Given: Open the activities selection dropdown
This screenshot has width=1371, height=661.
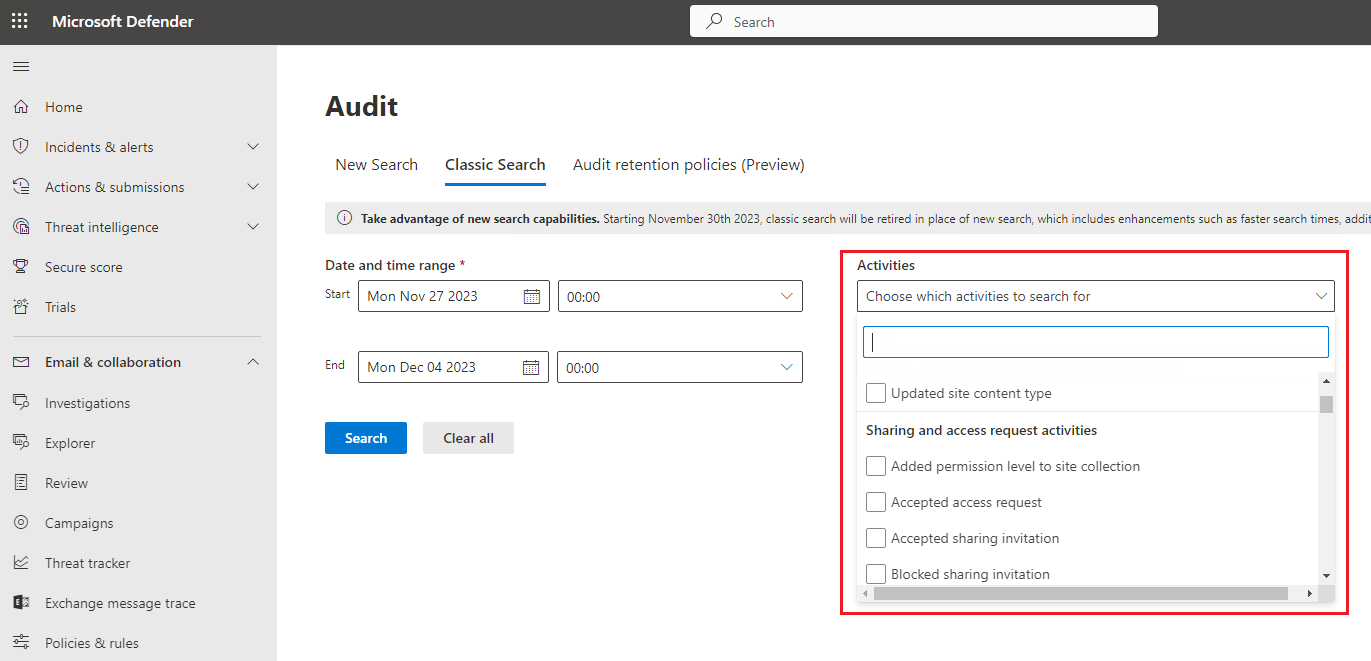Looking at the screenshot, I should [1095, 296].
